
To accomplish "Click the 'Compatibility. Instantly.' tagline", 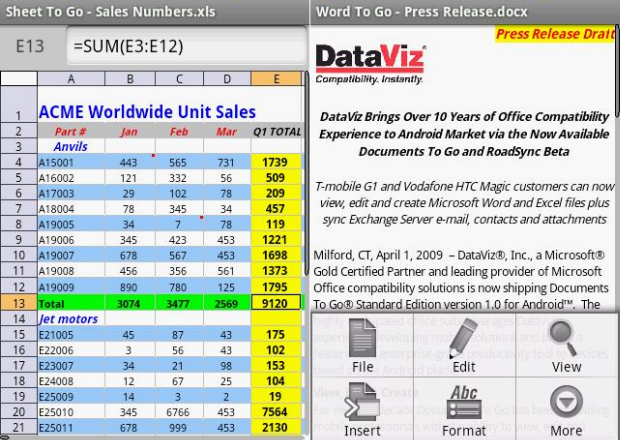I will pyautogui.click(x=369, y=79).
